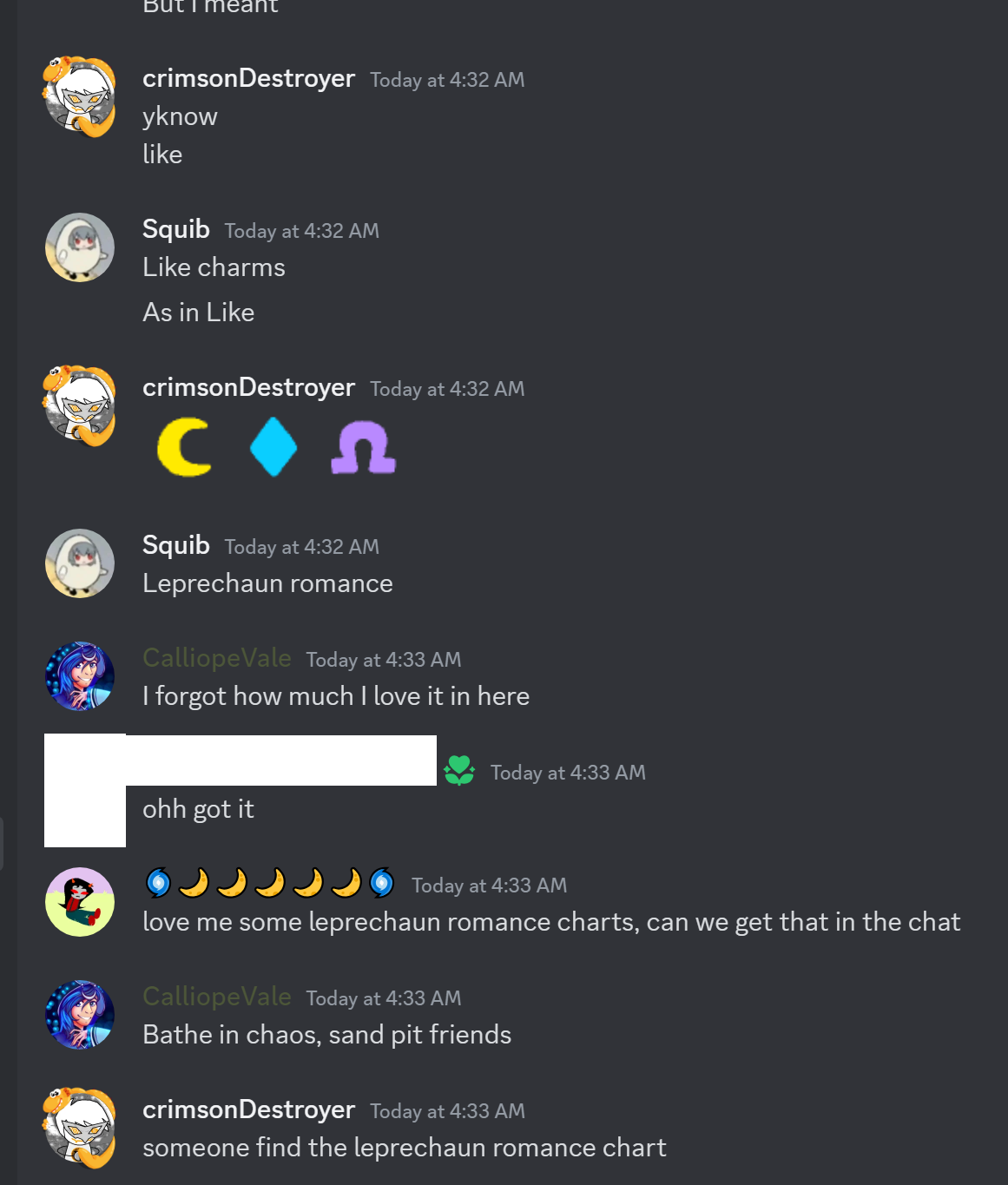
Task: Click the 'someone find the leprechaun romance chart' message
Action: pyautogui.click(x=405, y=1148)
